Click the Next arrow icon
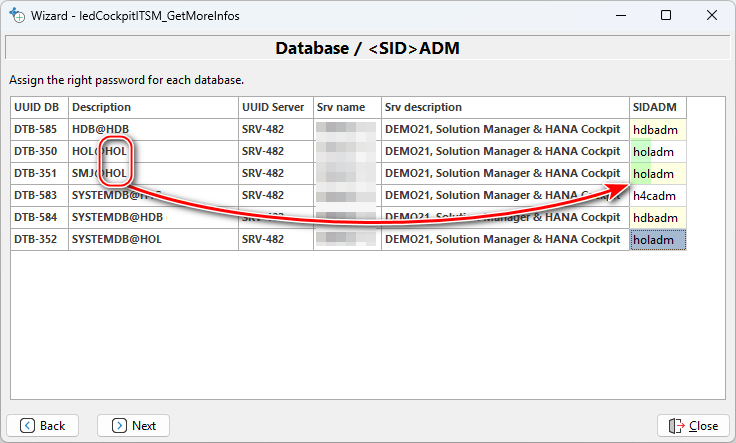 click(119, 425)
